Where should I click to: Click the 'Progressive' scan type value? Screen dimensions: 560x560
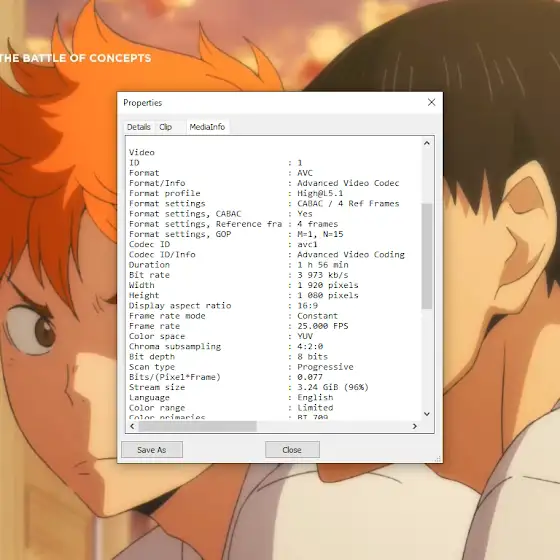click(325, 367)
